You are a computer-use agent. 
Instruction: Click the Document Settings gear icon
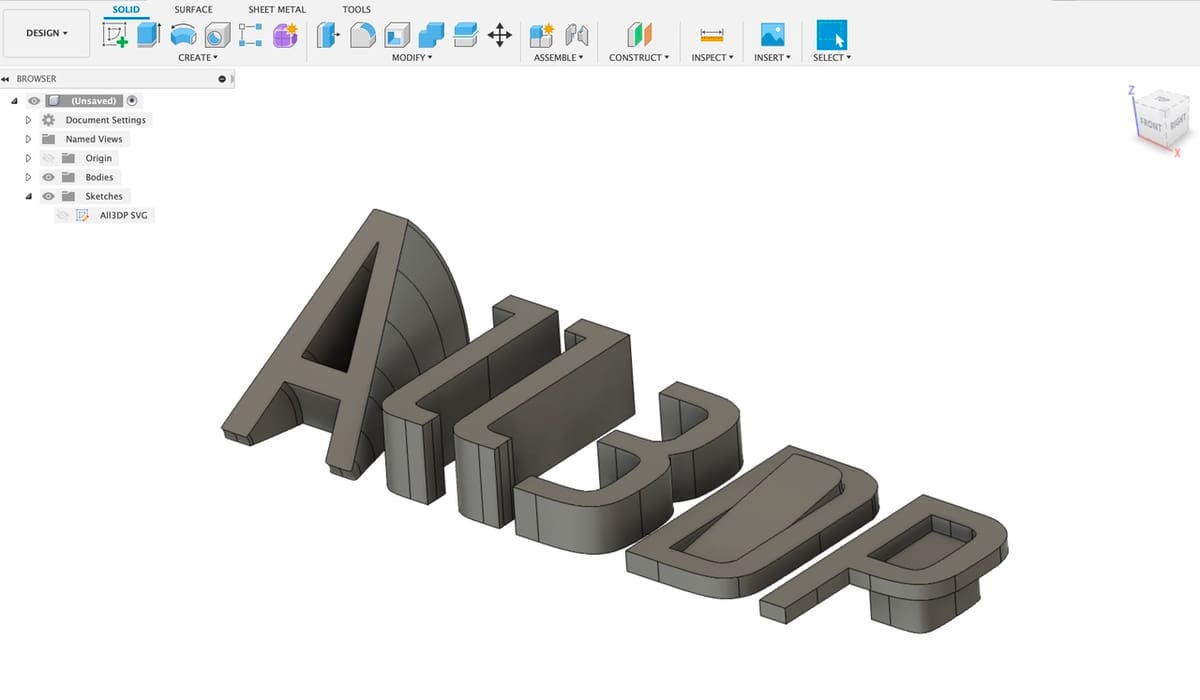coord(48,120)
